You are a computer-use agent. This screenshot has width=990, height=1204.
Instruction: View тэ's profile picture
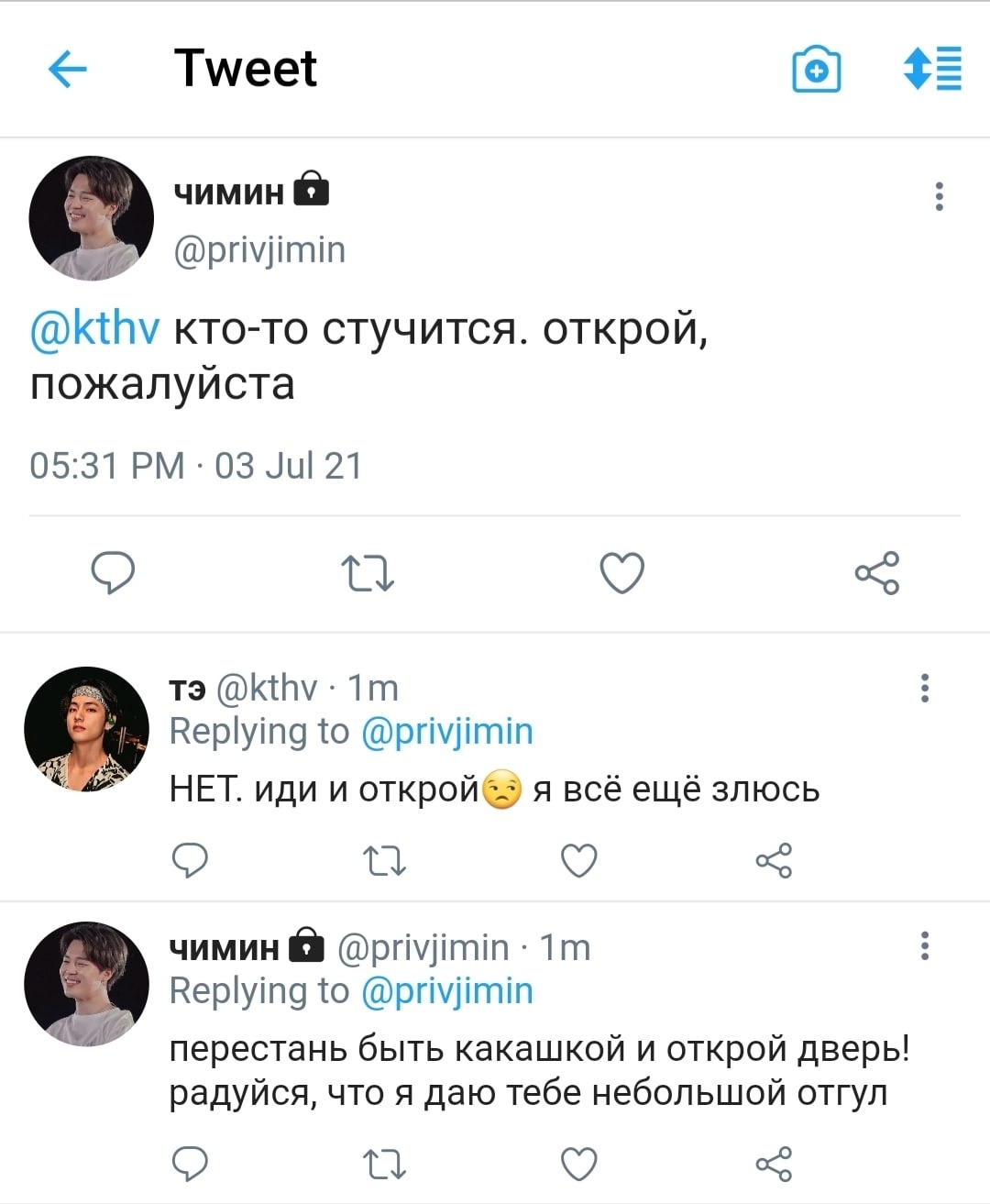(x=86, y=729)
